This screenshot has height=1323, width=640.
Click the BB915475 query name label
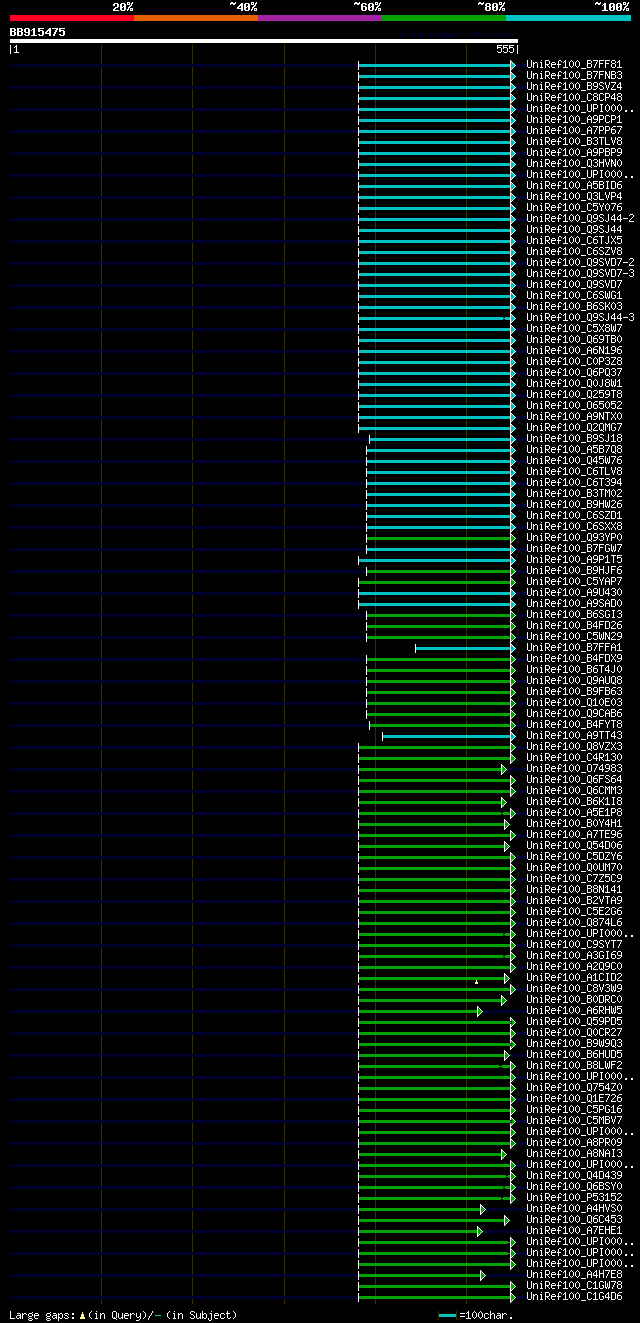[38, 32]
